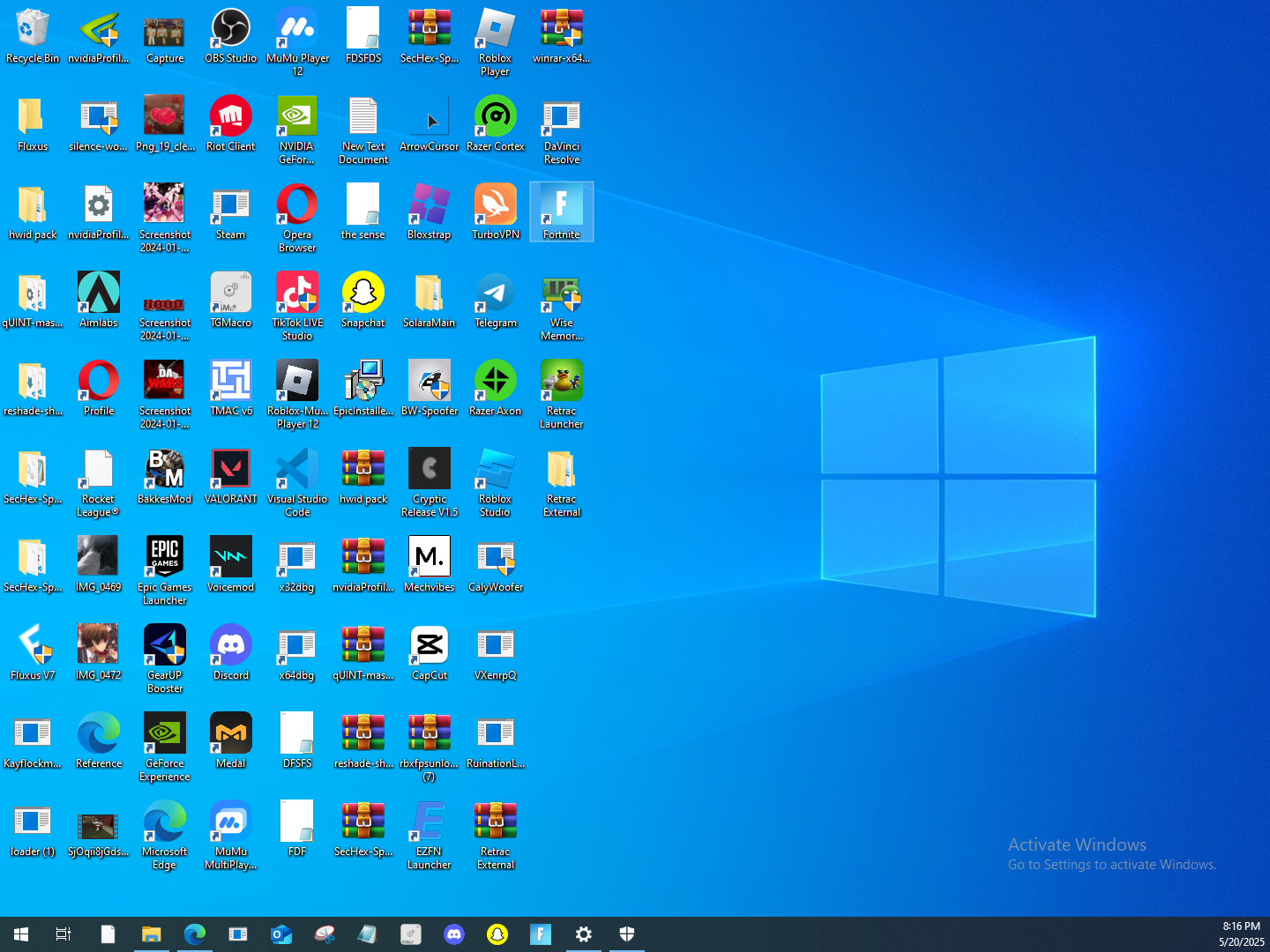1270x952 pixels.
Task: Click the Steam shortcut on desktop
Action: 230,205
